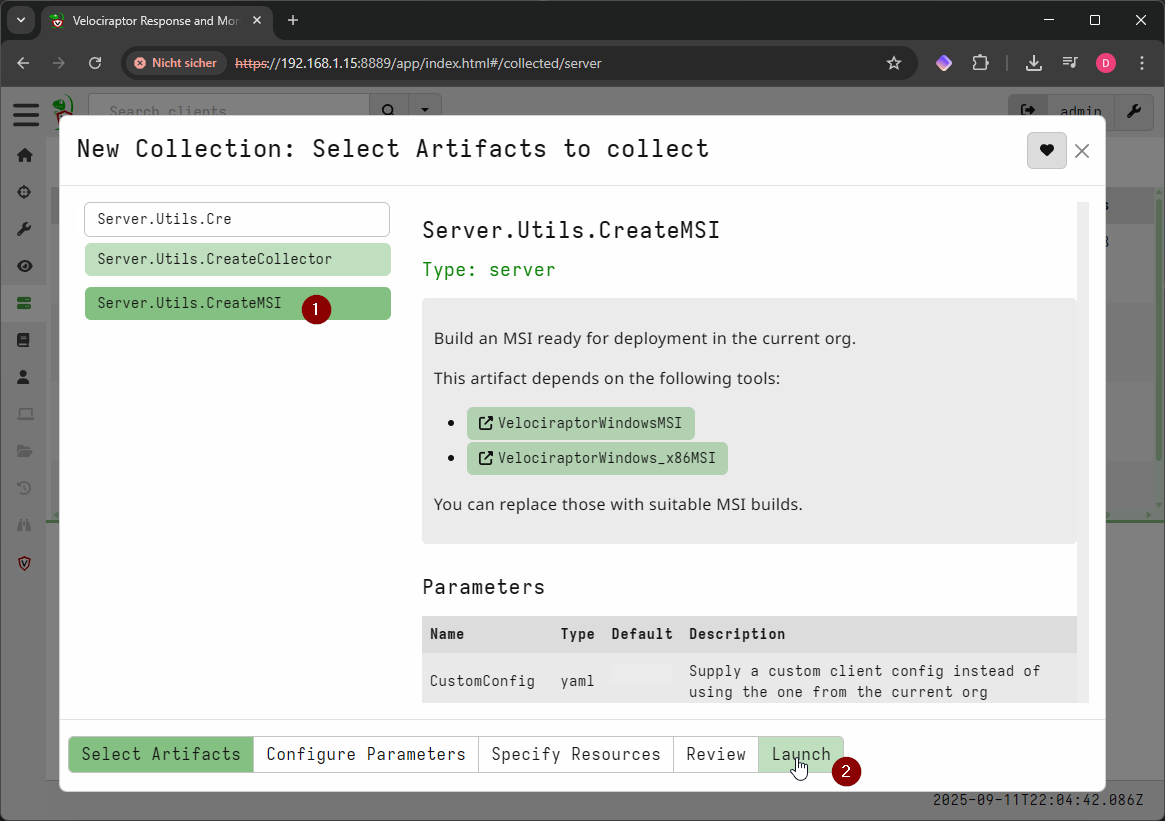Image resolution: width=1165 pixels, height=821 pixels.
Task: Open the shield icon in sidebar
Action: pyautogui.click(x=25, y=563)
